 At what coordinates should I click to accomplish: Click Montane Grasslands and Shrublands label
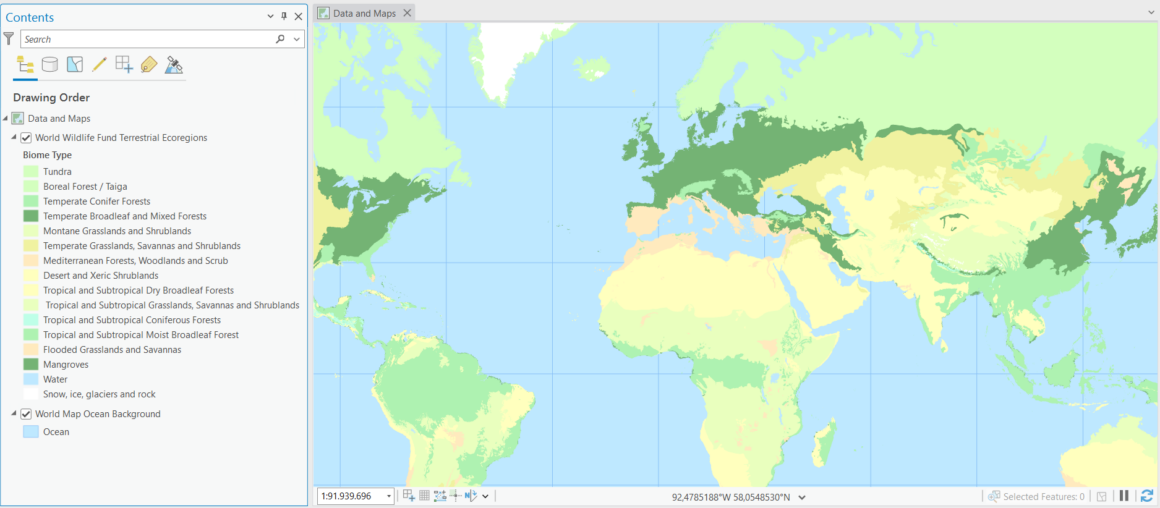[x=117, y=231]
